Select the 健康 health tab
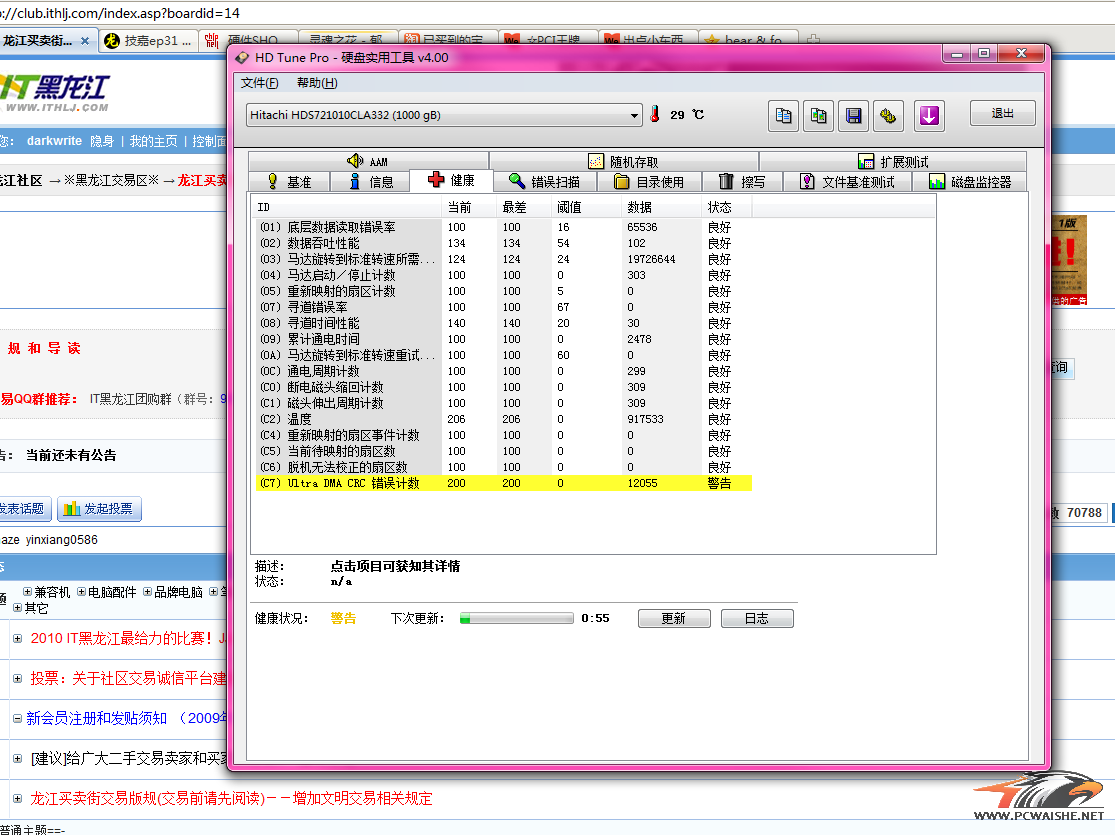Screen dimensions: 1115x835 coord(452,181)
